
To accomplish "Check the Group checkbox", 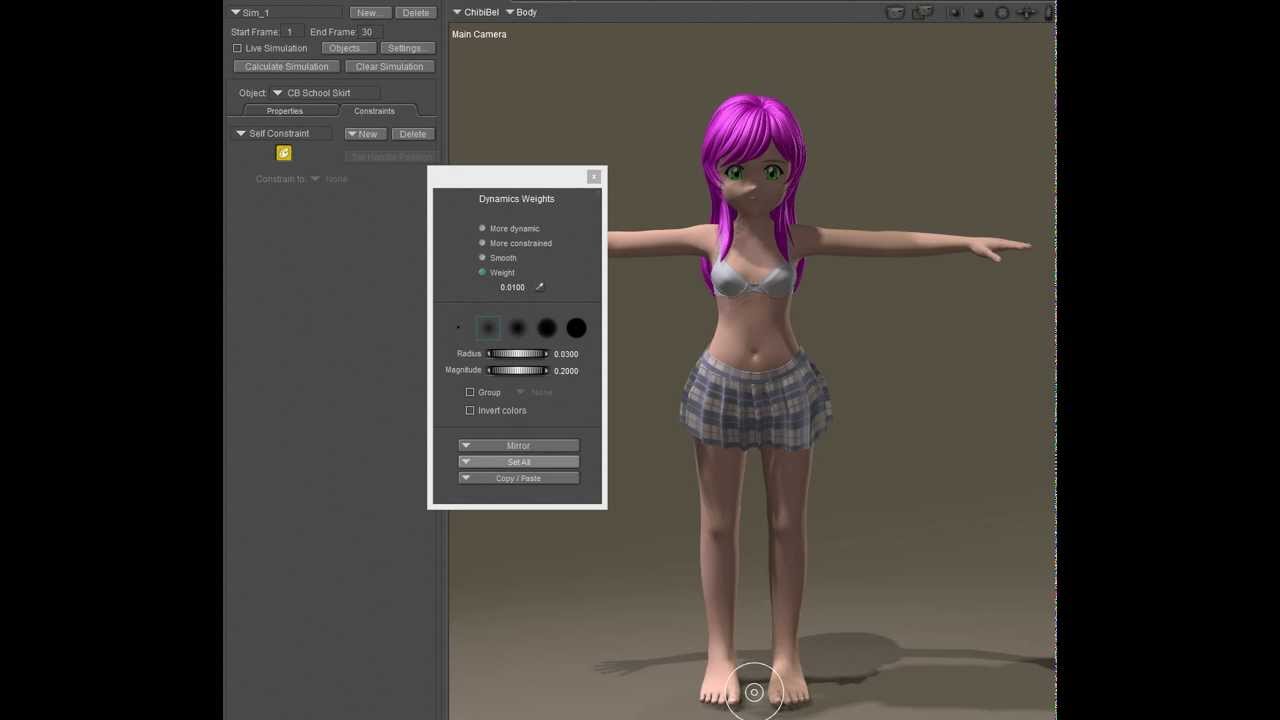I will 470,392.
